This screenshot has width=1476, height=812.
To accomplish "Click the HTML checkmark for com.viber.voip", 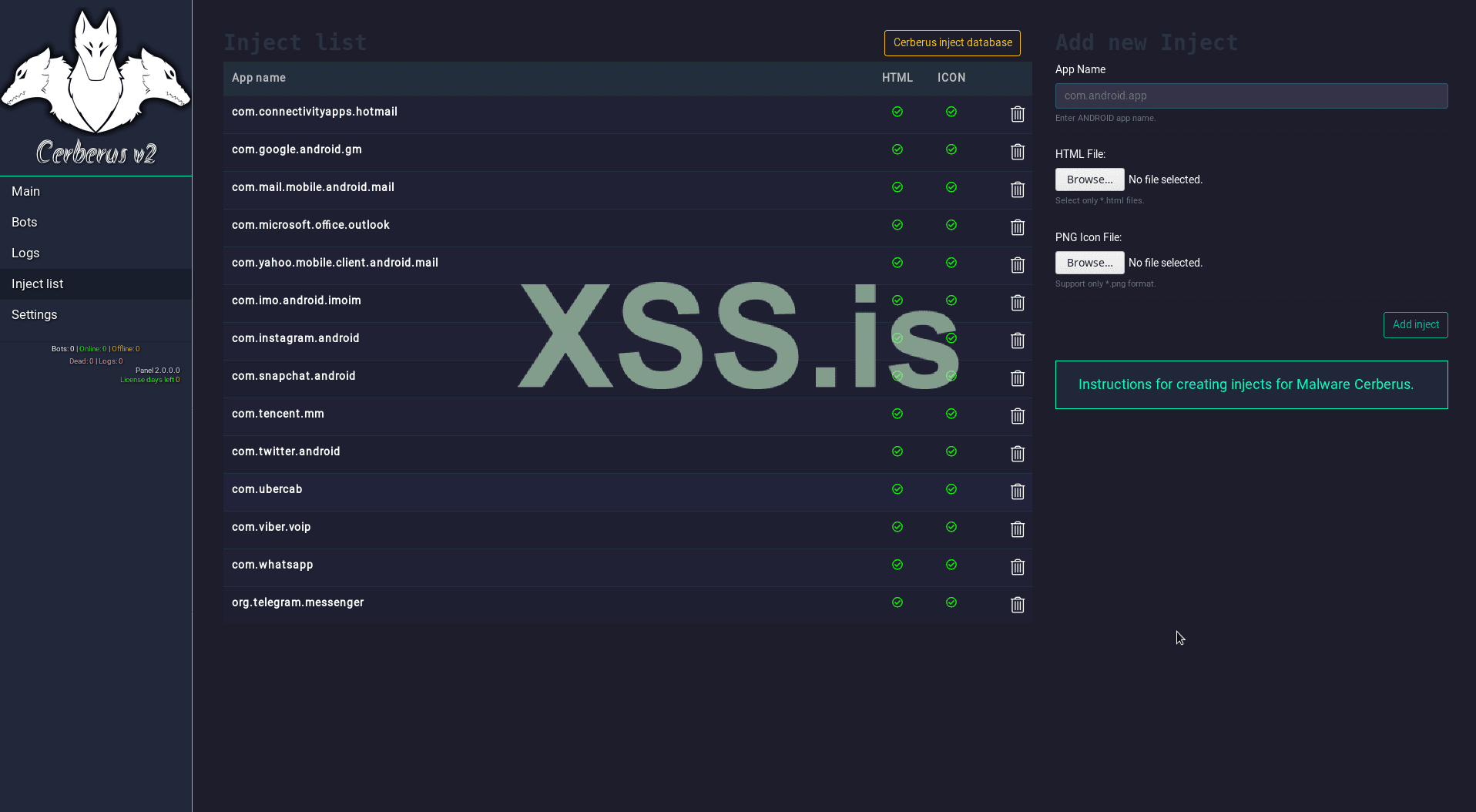I will point(897,527).
